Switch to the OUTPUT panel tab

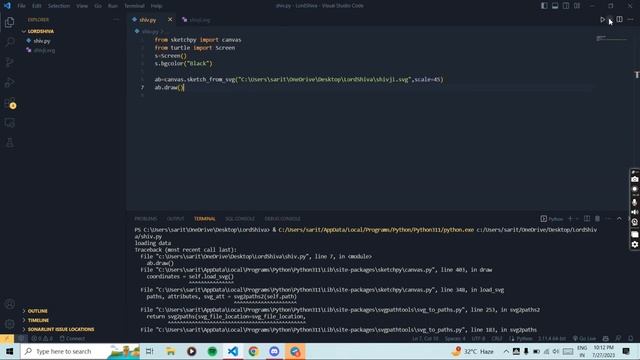point(176,219)
